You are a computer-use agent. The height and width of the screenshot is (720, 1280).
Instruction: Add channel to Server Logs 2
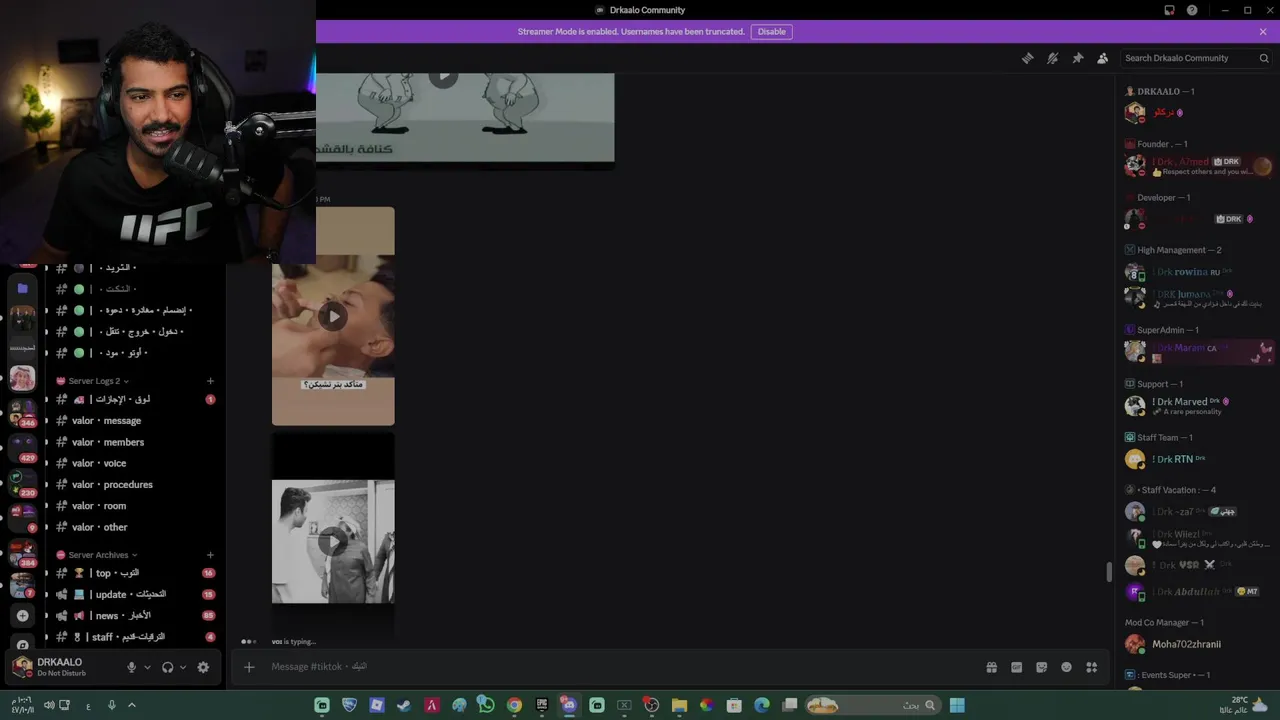click(210, 381)
